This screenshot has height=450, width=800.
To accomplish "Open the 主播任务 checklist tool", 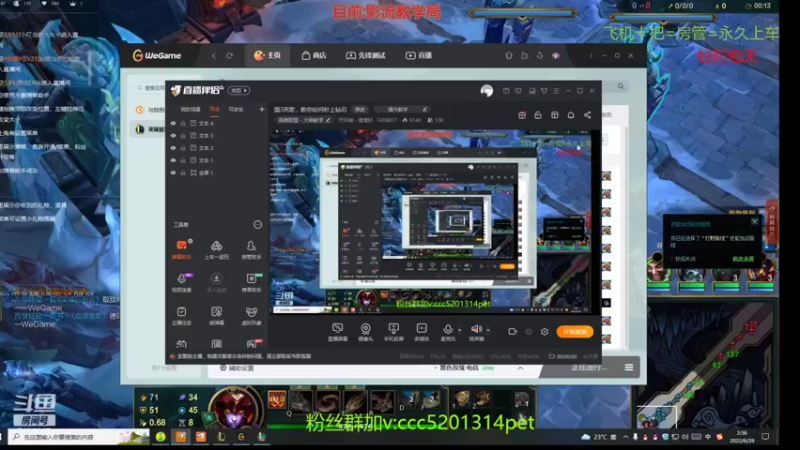I will click(182, 312).
